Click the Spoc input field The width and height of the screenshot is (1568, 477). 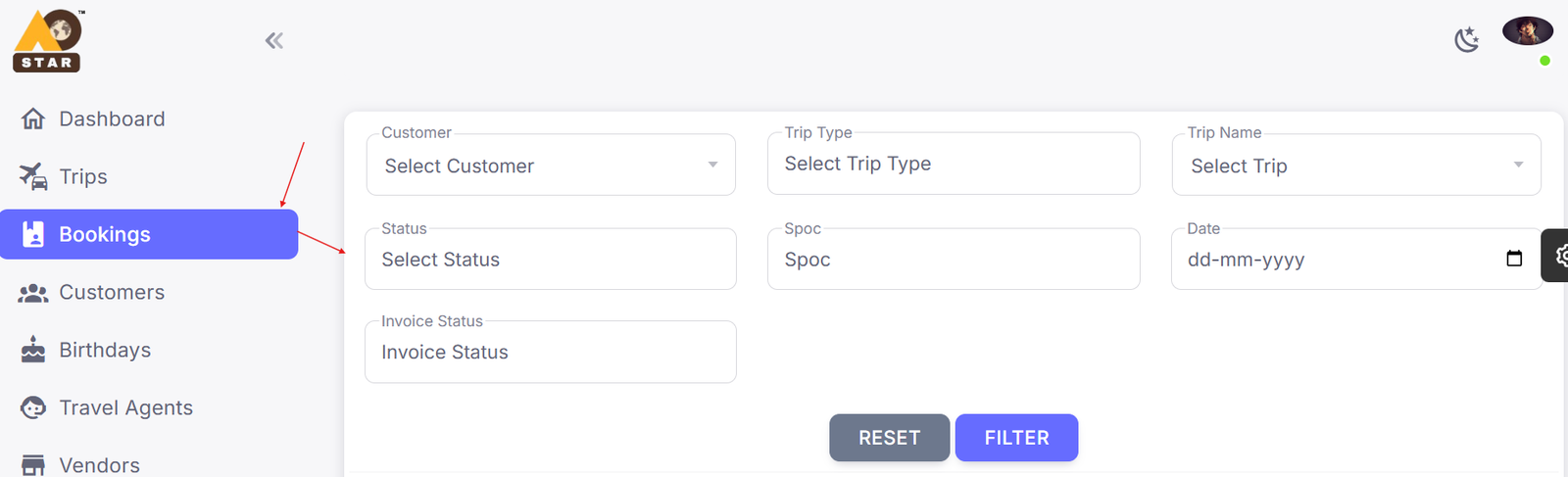click(953, 260)
